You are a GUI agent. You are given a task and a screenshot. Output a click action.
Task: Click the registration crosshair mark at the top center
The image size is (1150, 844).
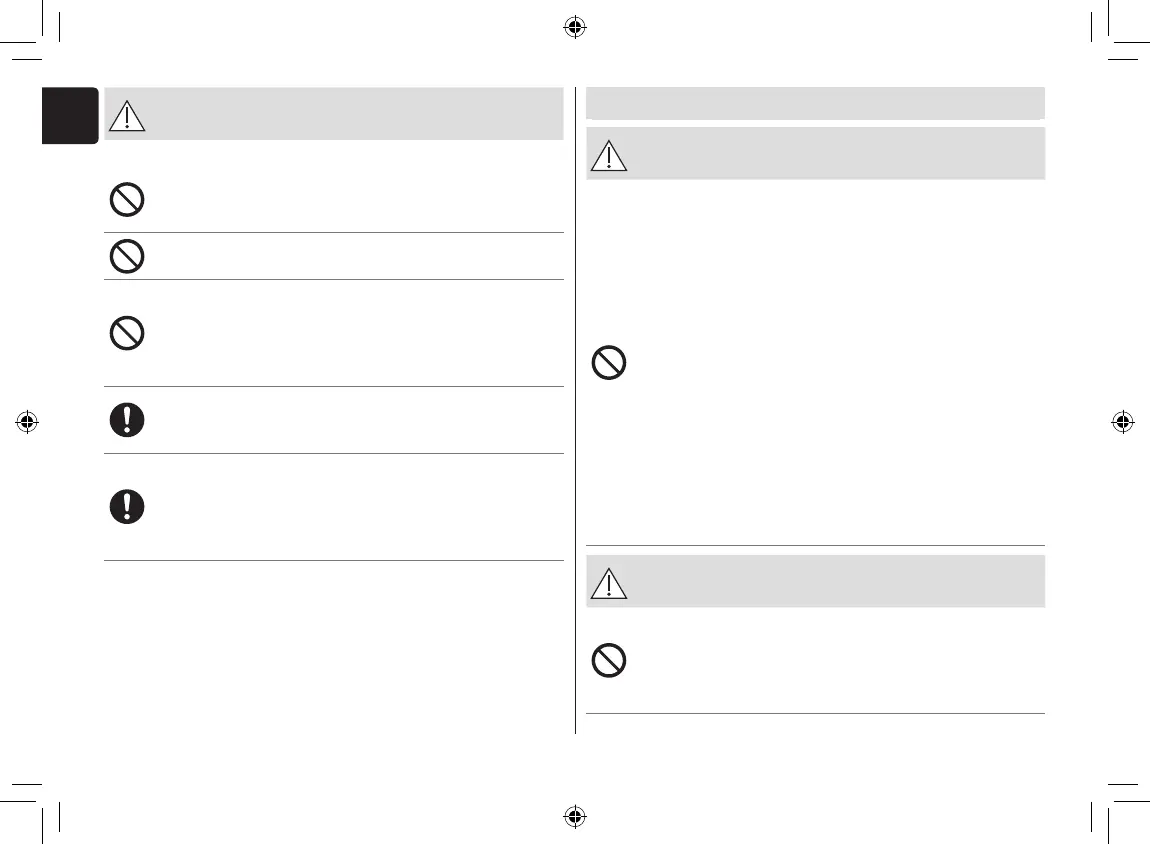pyautogui.click(x=574, y=27)
